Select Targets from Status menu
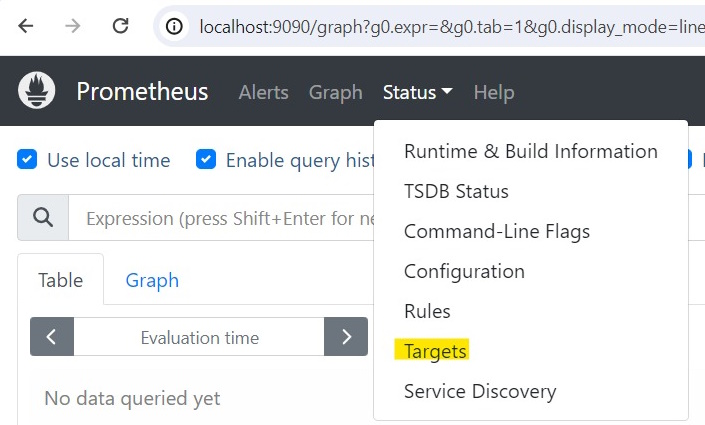The width and height of the screenshot is (705, 425). [x=435, y=351]
